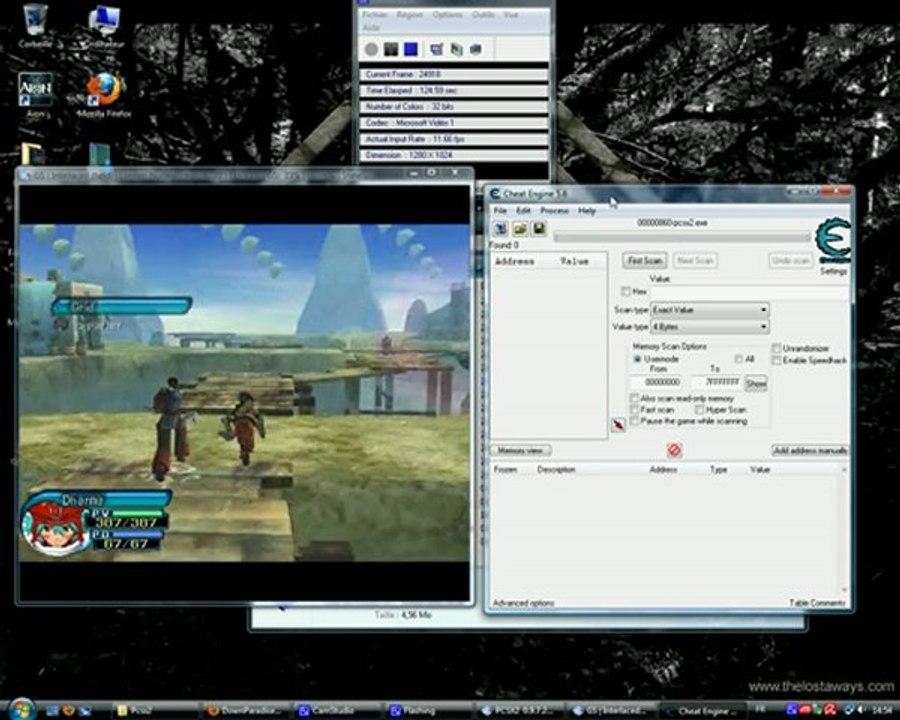900x720 pixels.
Task: Check Pause the game while scanning
Action: tap(635, 421)
